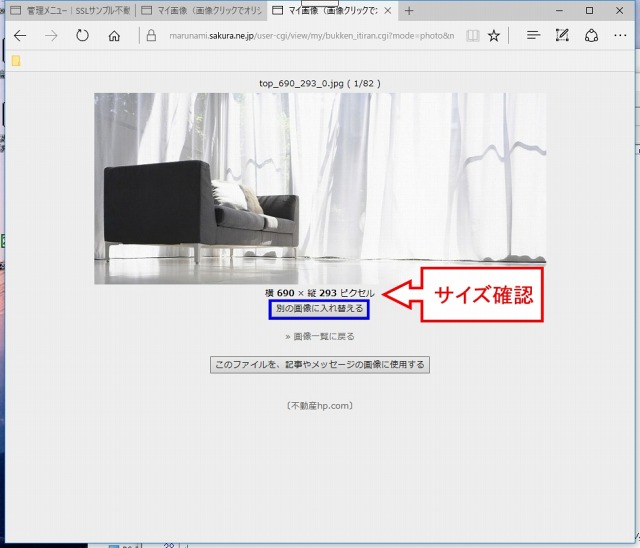Maximize the browser window

[589, 11]
